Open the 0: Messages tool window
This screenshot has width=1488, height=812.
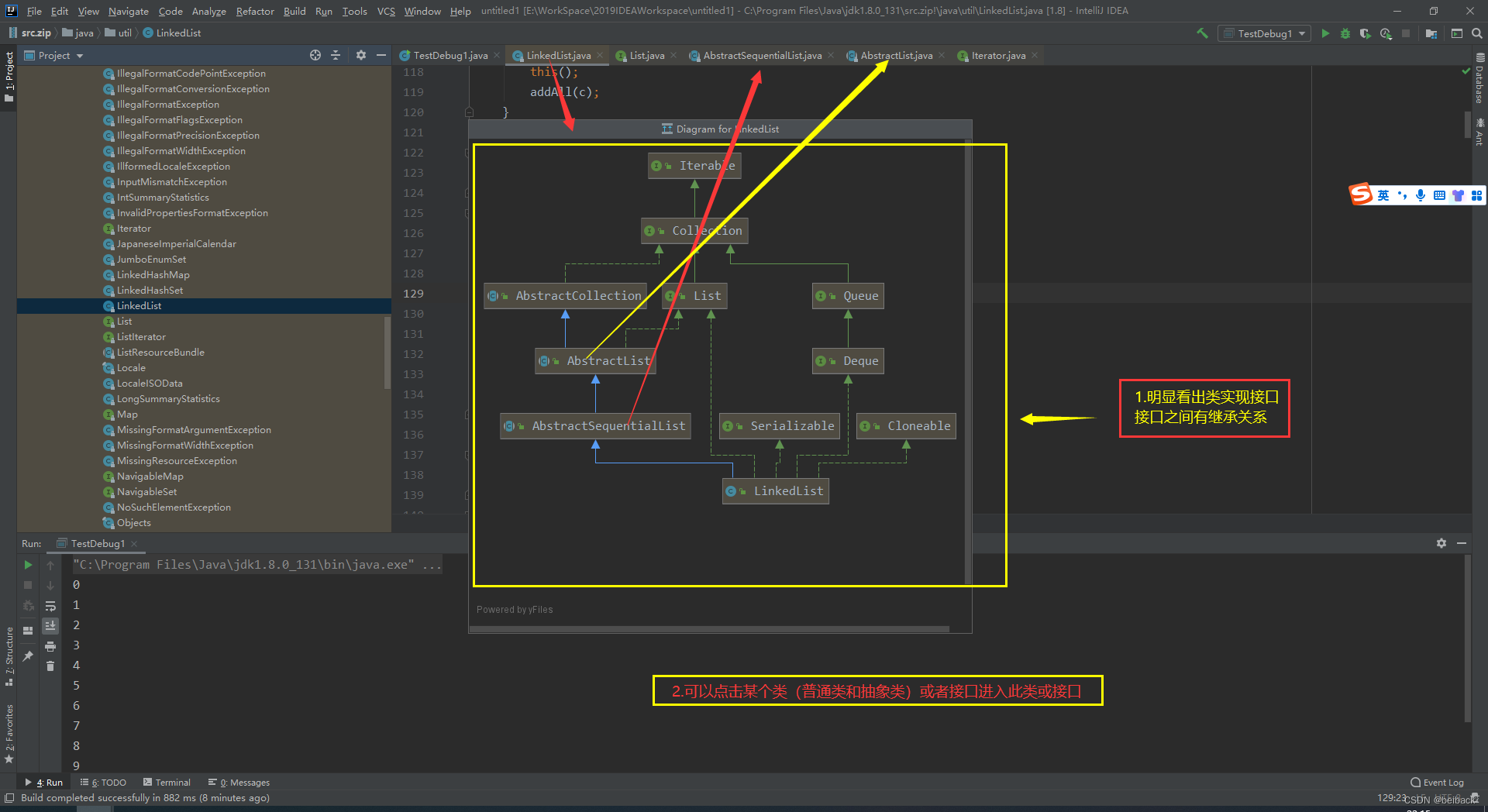click(239, 783)
